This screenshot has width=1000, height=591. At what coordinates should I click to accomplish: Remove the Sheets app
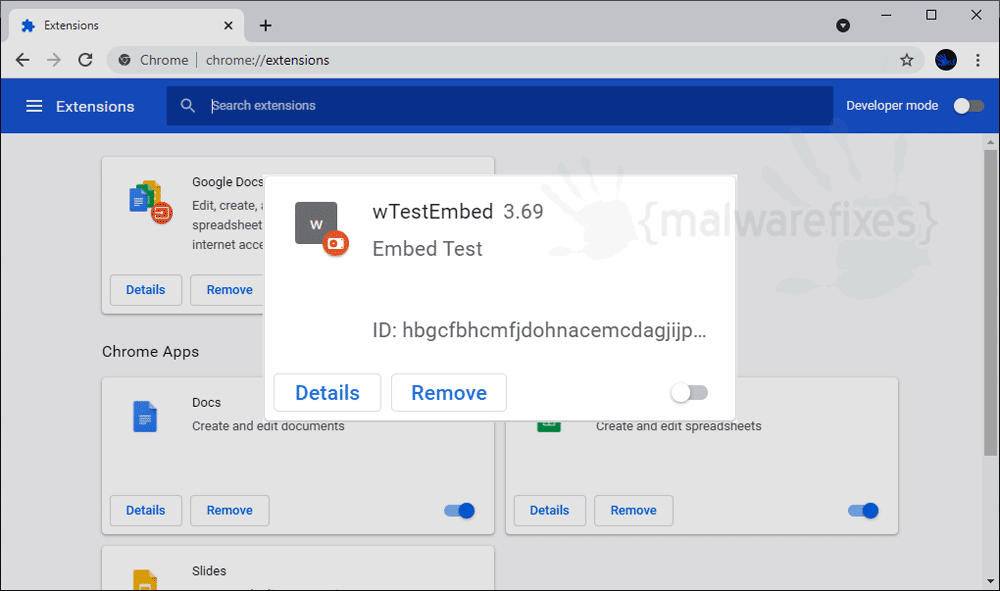(633, 511)
